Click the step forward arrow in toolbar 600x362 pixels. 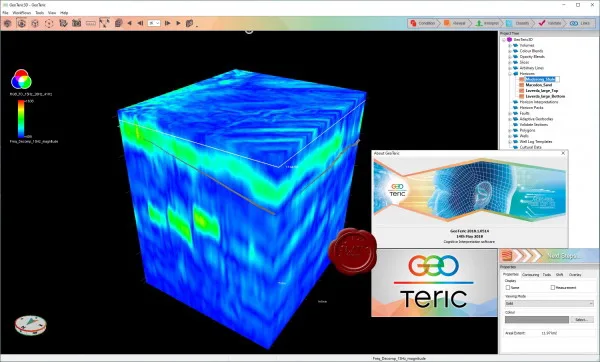tap(167, 23)
